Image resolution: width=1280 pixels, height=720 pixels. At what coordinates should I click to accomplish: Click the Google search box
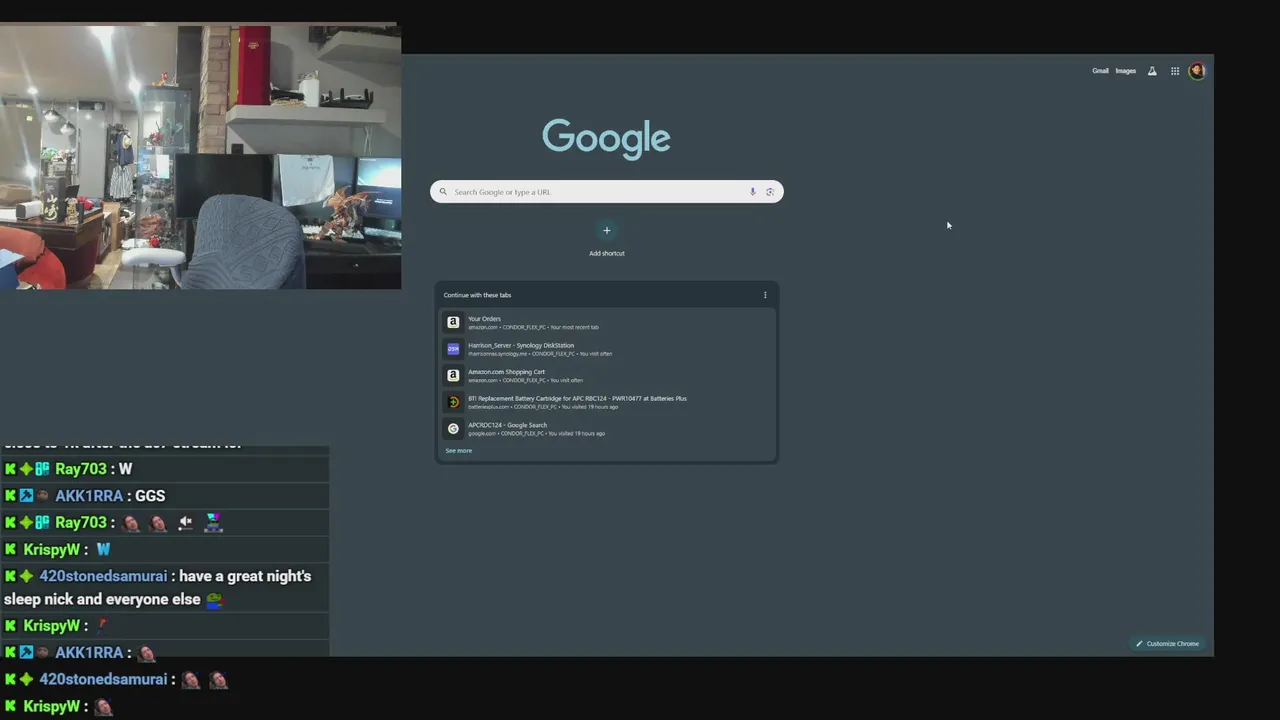pos(607,192)
